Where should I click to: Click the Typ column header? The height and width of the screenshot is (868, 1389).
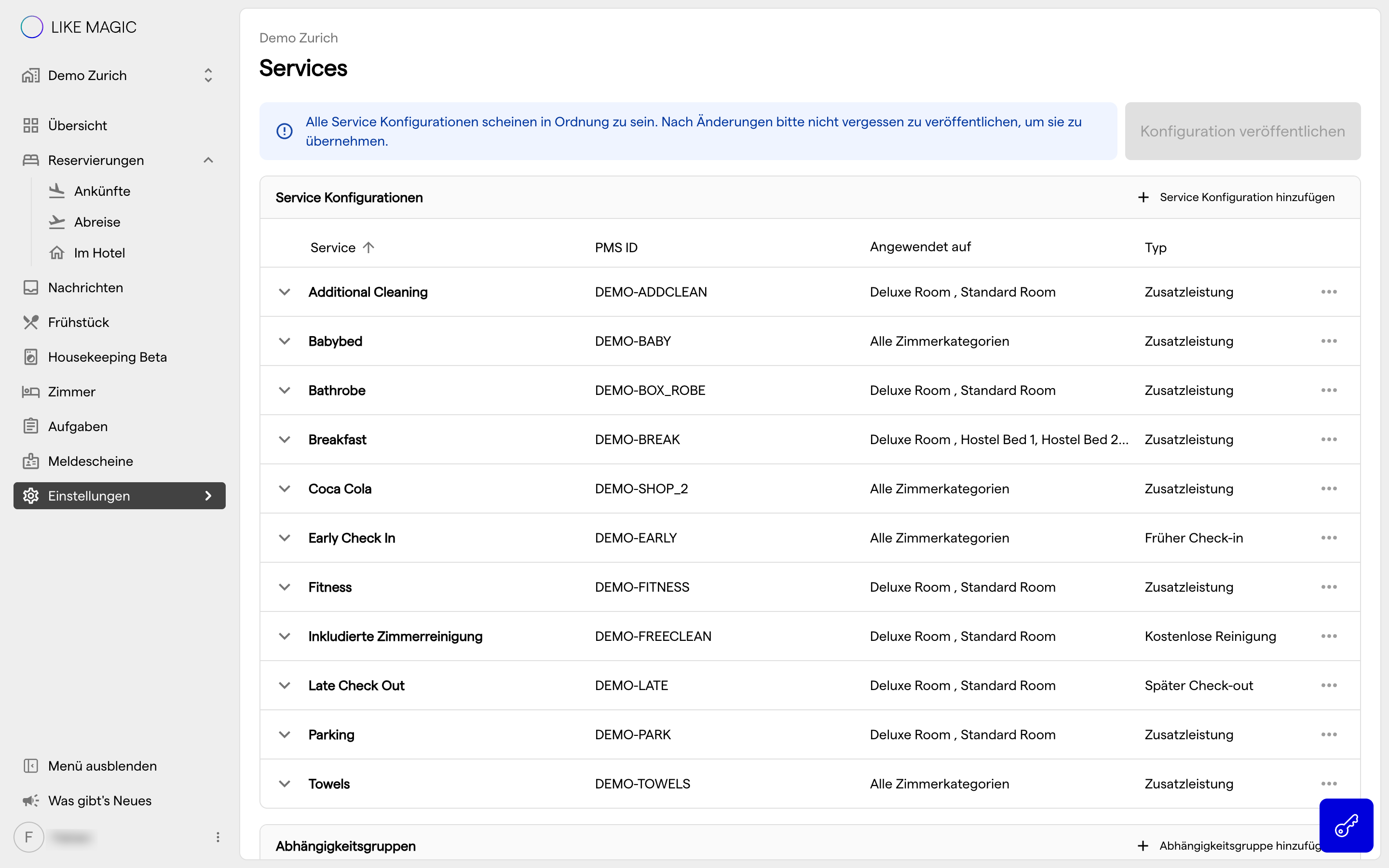click(x=1156, y=247)
